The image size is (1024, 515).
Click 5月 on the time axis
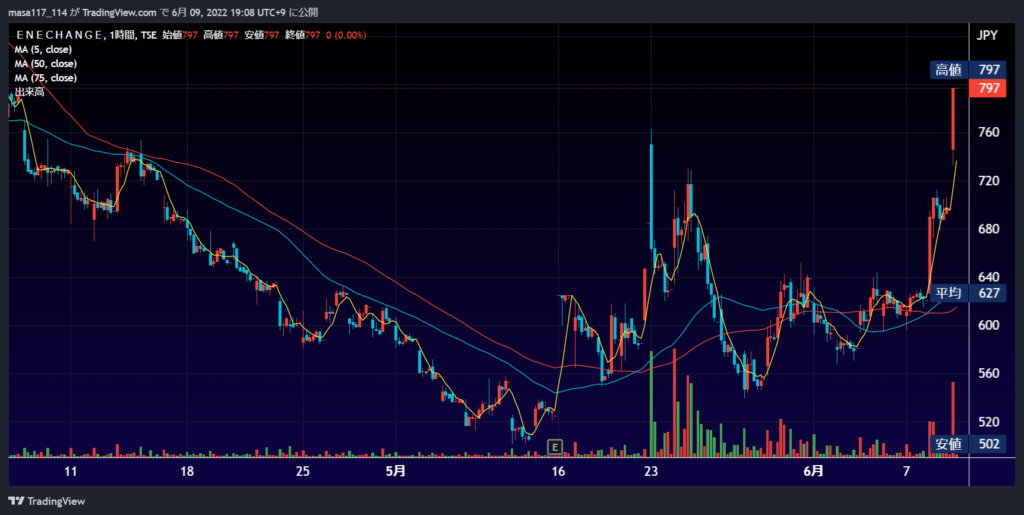click(395, 471)
